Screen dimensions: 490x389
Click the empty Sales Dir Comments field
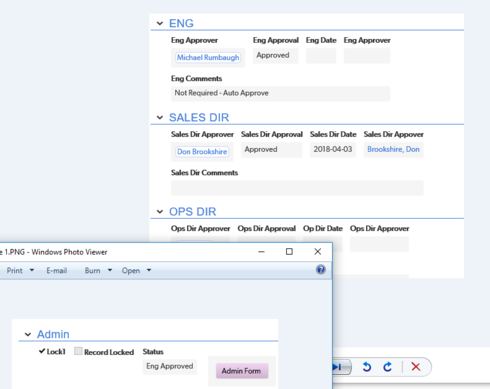pos(297,188)
